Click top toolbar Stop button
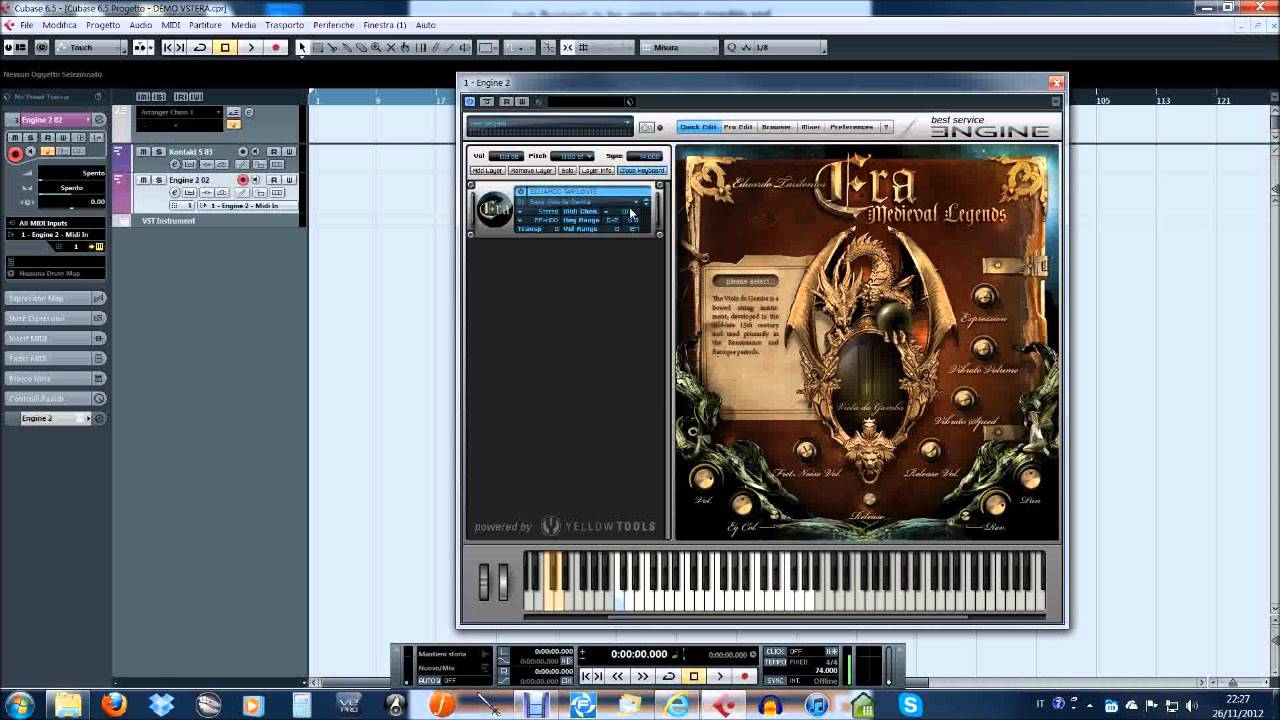The height and width of the screenshot is (720, 1280). 225,47
